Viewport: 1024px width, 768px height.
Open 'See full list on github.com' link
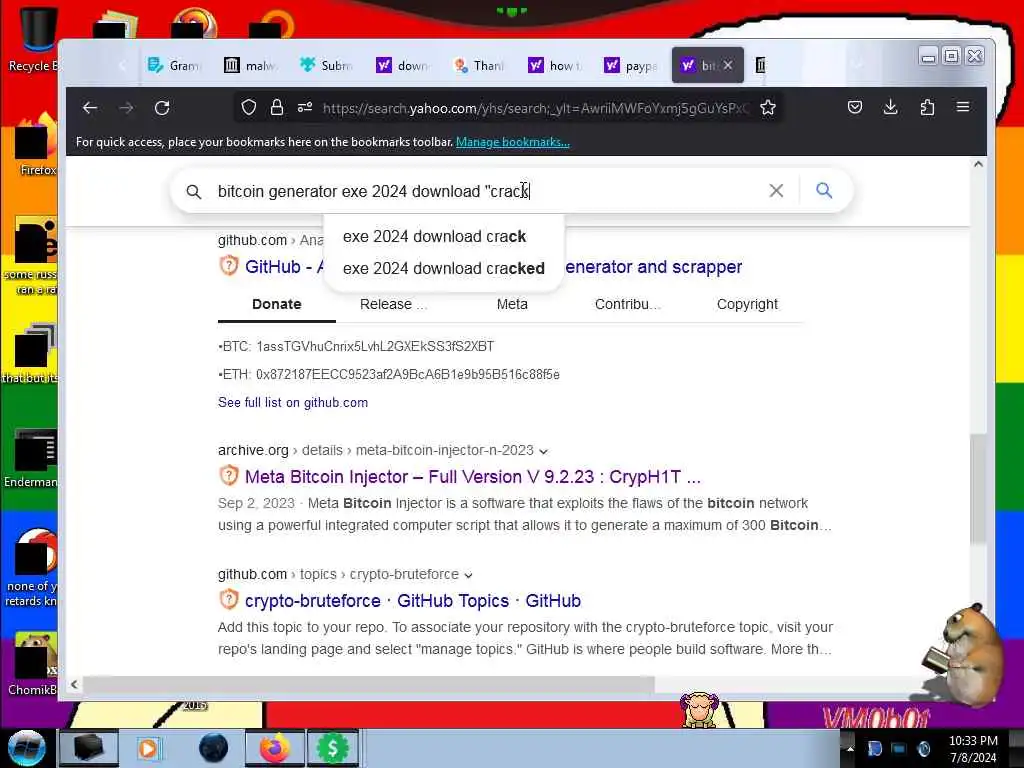tap(293, 402)
